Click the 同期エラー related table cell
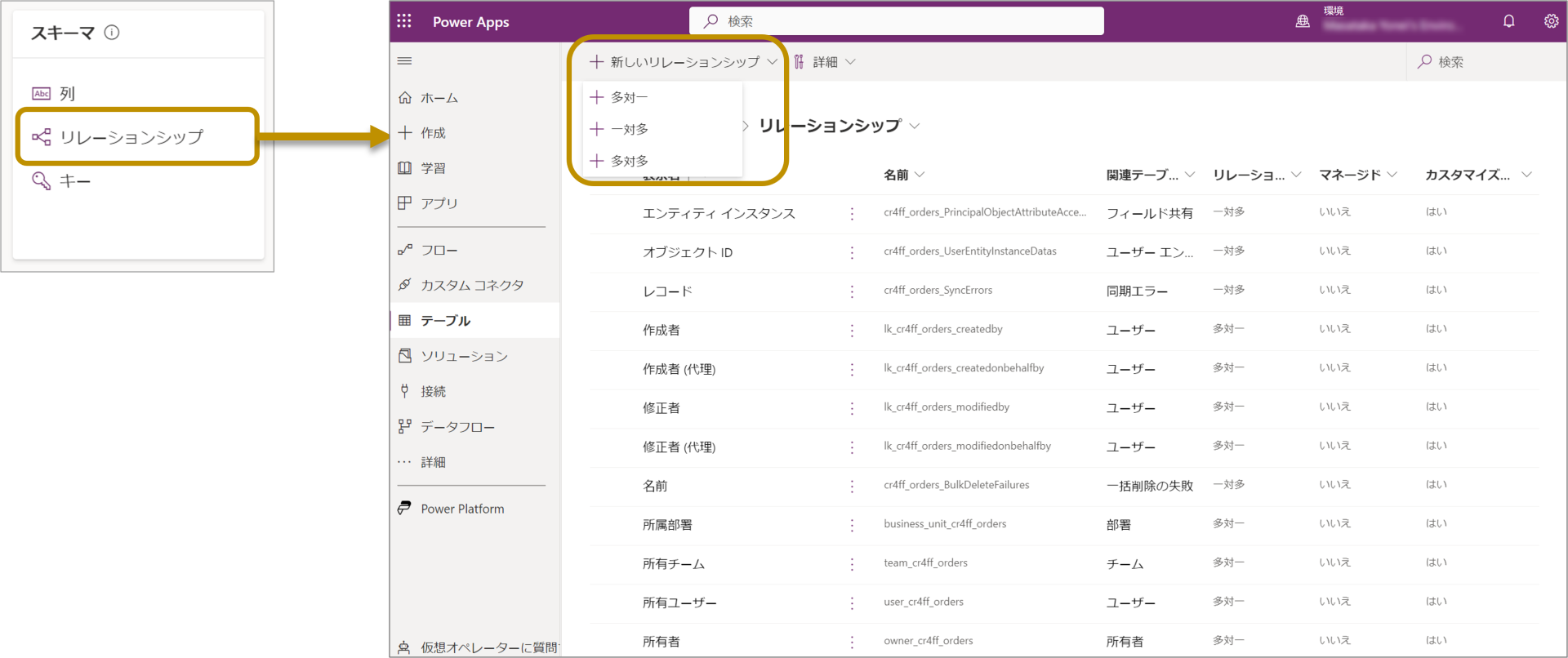Screen dimensions: 1568x658 [1137, 291]
